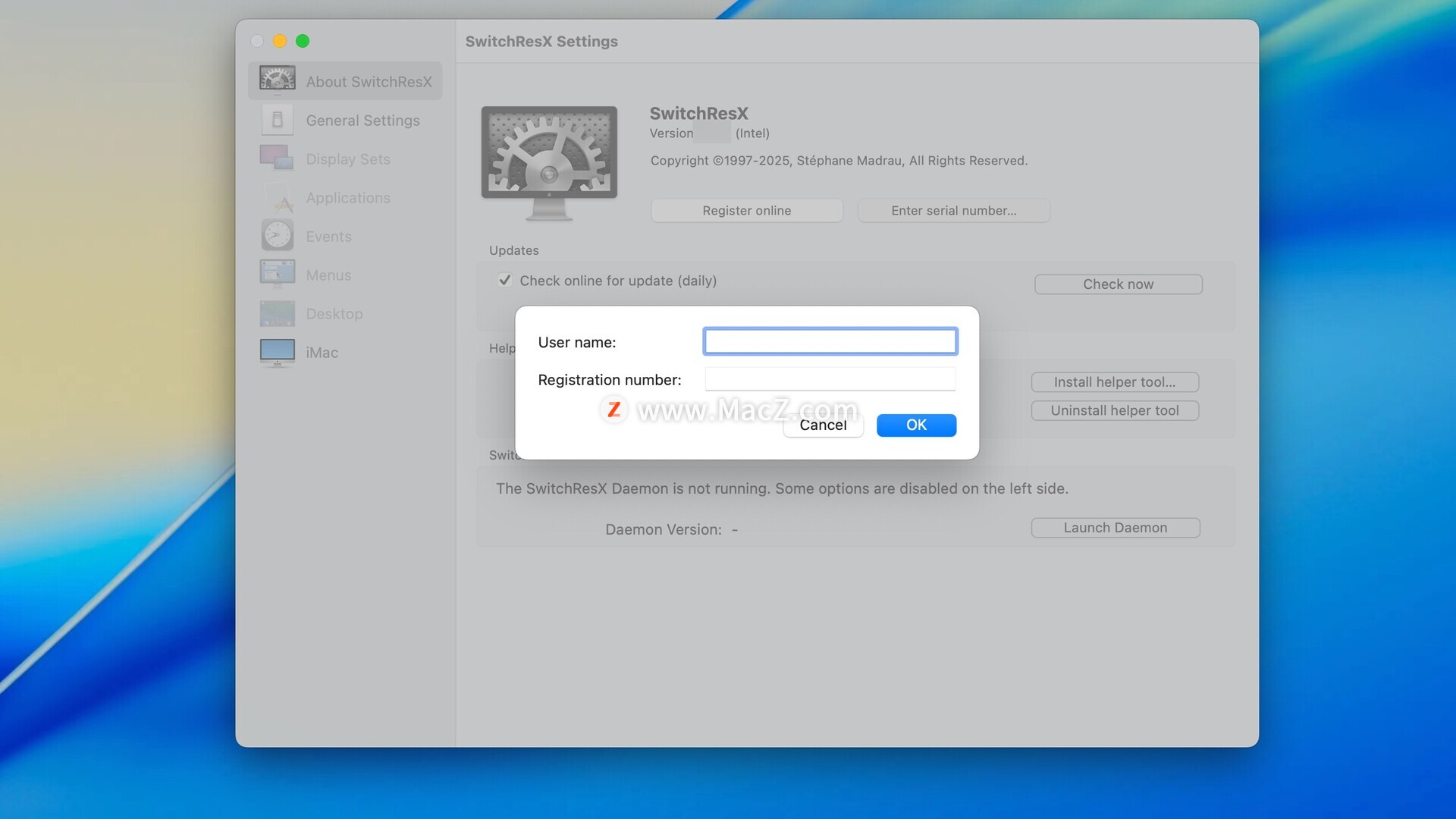Click the Check now button
This screenshot has height=819, width=1456.
point(1119,284)
